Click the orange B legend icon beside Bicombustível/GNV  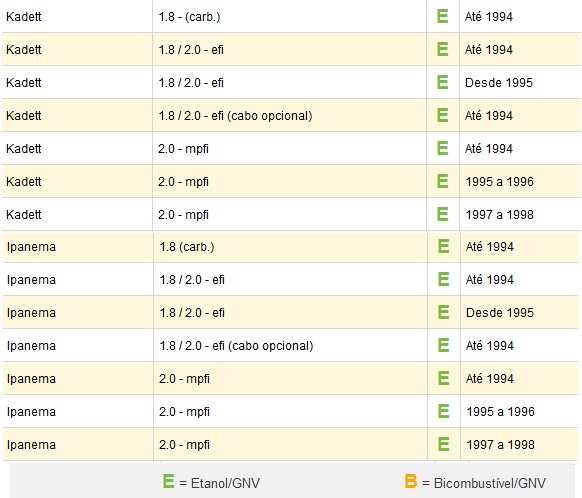pyautogui.click(x=411, y=481)
